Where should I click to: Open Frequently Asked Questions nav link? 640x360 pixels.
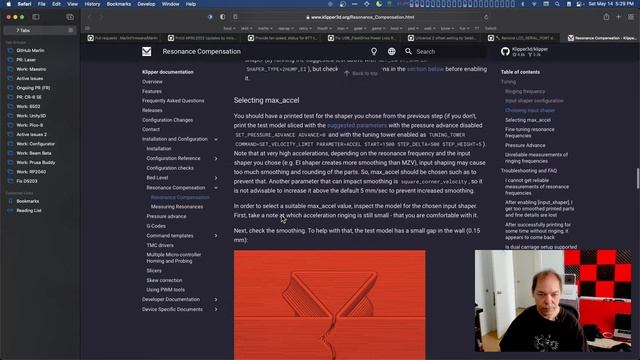point(173,101)
